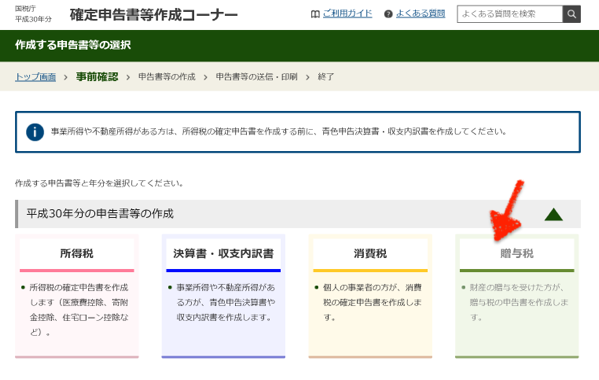599x380 pixels.
Task: Go back to トップ画面 breadcrumb link
Action: [x=36, y=77]
